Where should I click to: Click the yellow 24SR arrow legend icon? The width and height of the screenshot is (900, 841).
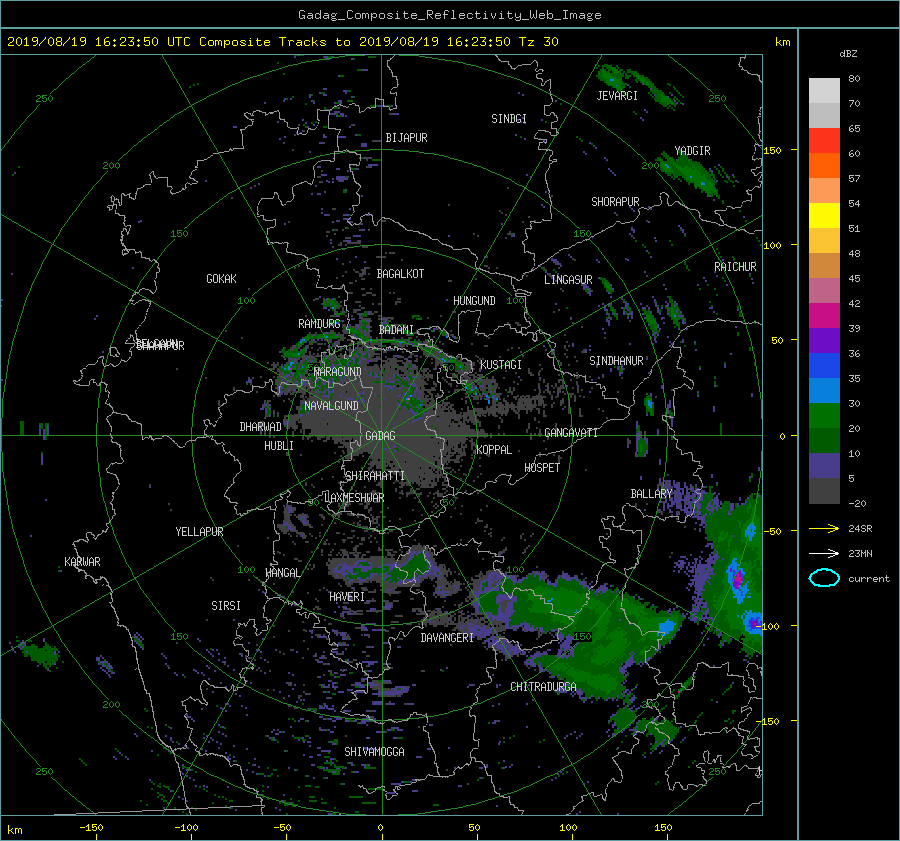pyautogui.click(x=824, y=528)
